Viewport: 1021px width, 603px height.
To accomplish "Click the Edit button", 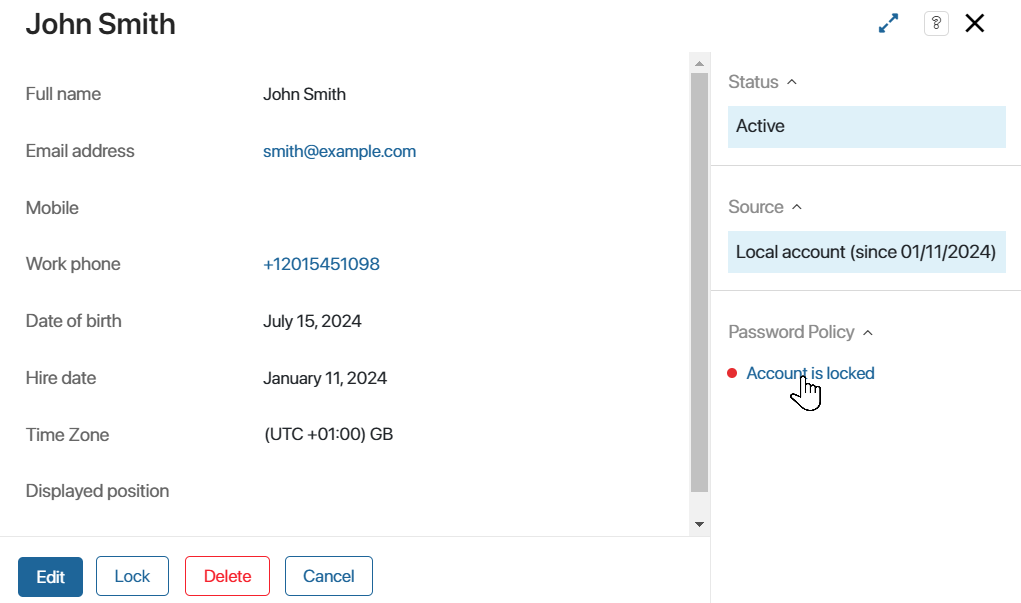I will tap(50, 577).
